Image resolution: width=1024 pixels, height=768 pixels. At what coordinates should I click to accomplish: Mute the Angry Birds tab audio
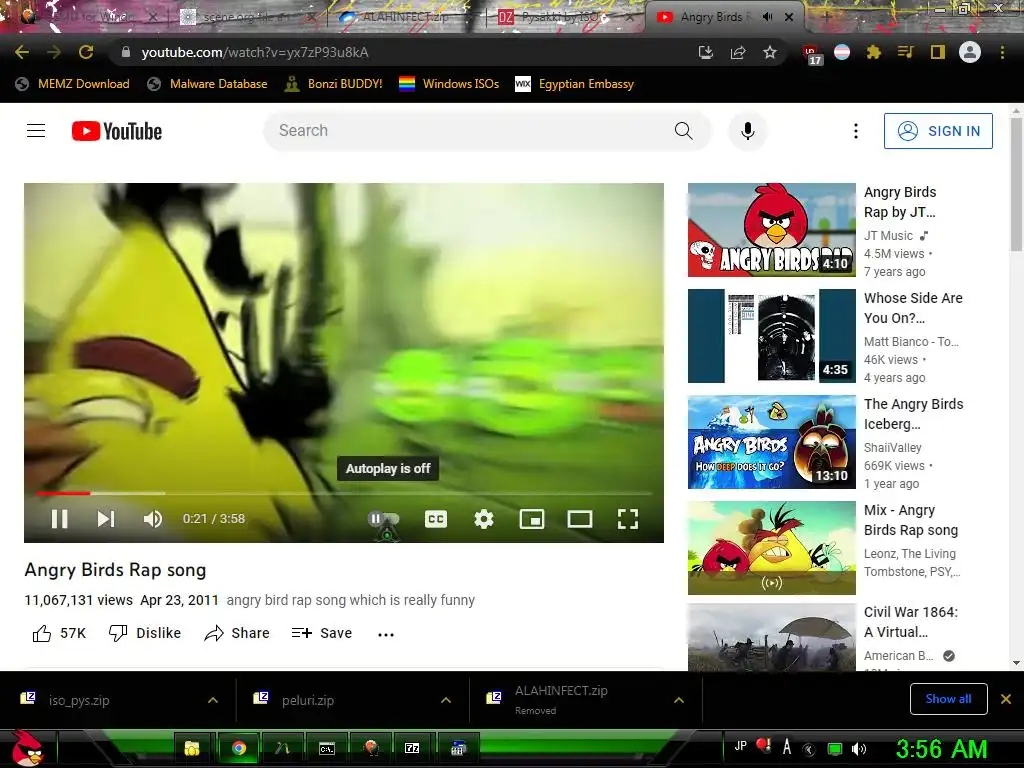coord(767,17)
